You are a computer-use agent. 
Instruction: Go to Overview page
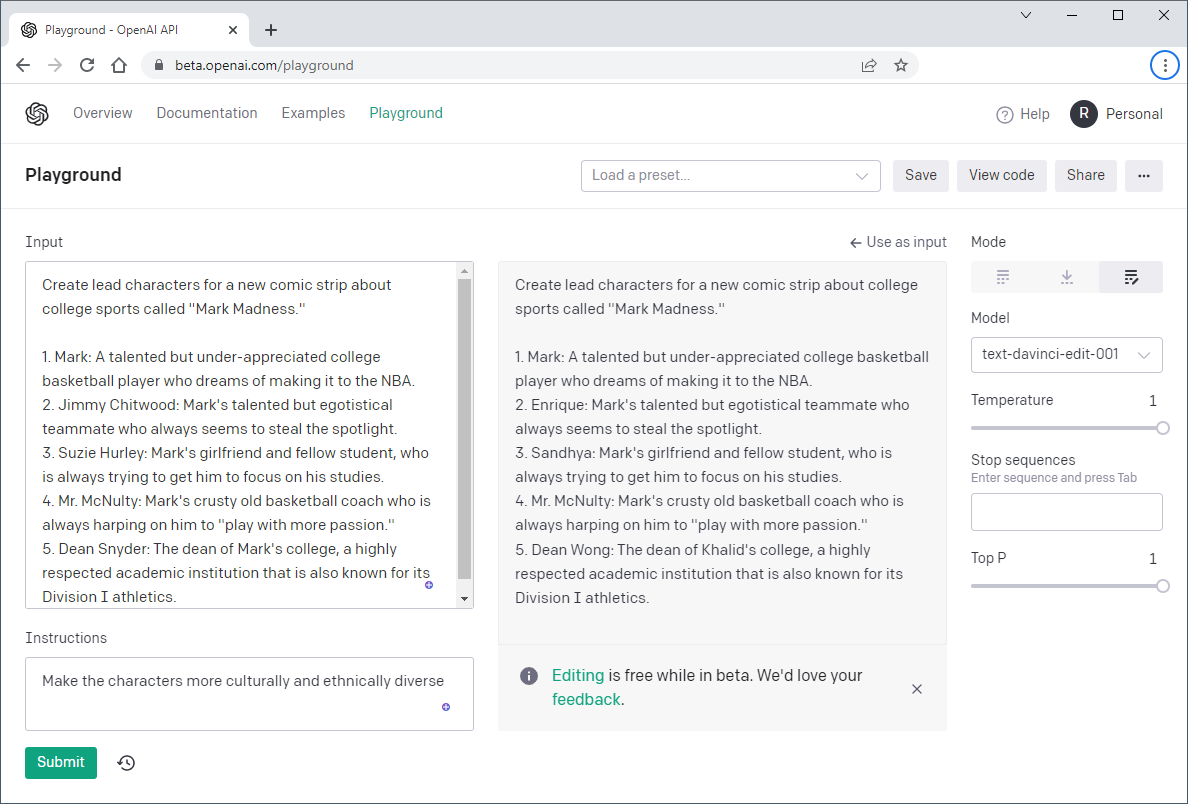[102, 113]
